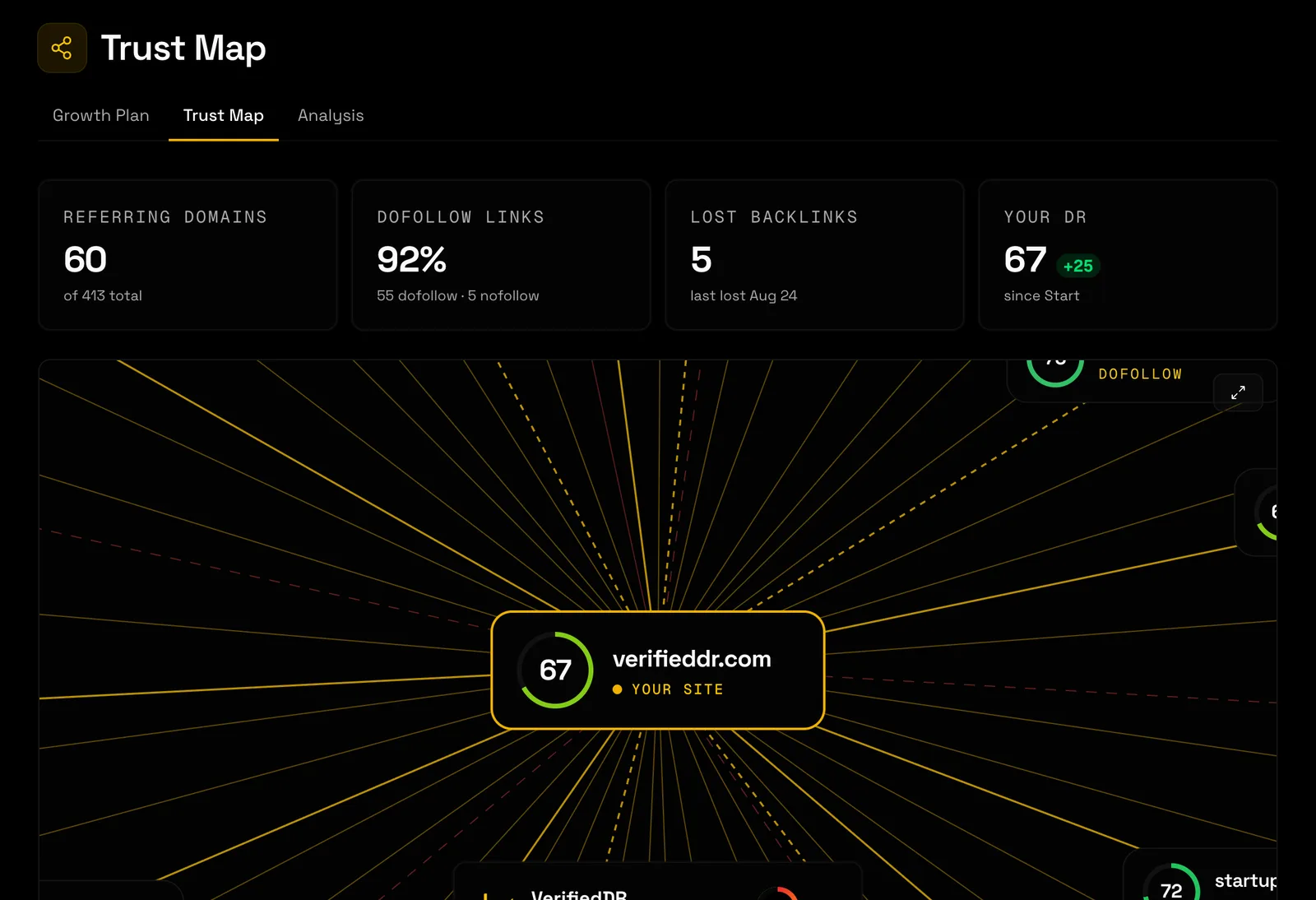1316x900 pixels.
Task: Click the 'since Start' text
Action: (x=1041, y=295)
